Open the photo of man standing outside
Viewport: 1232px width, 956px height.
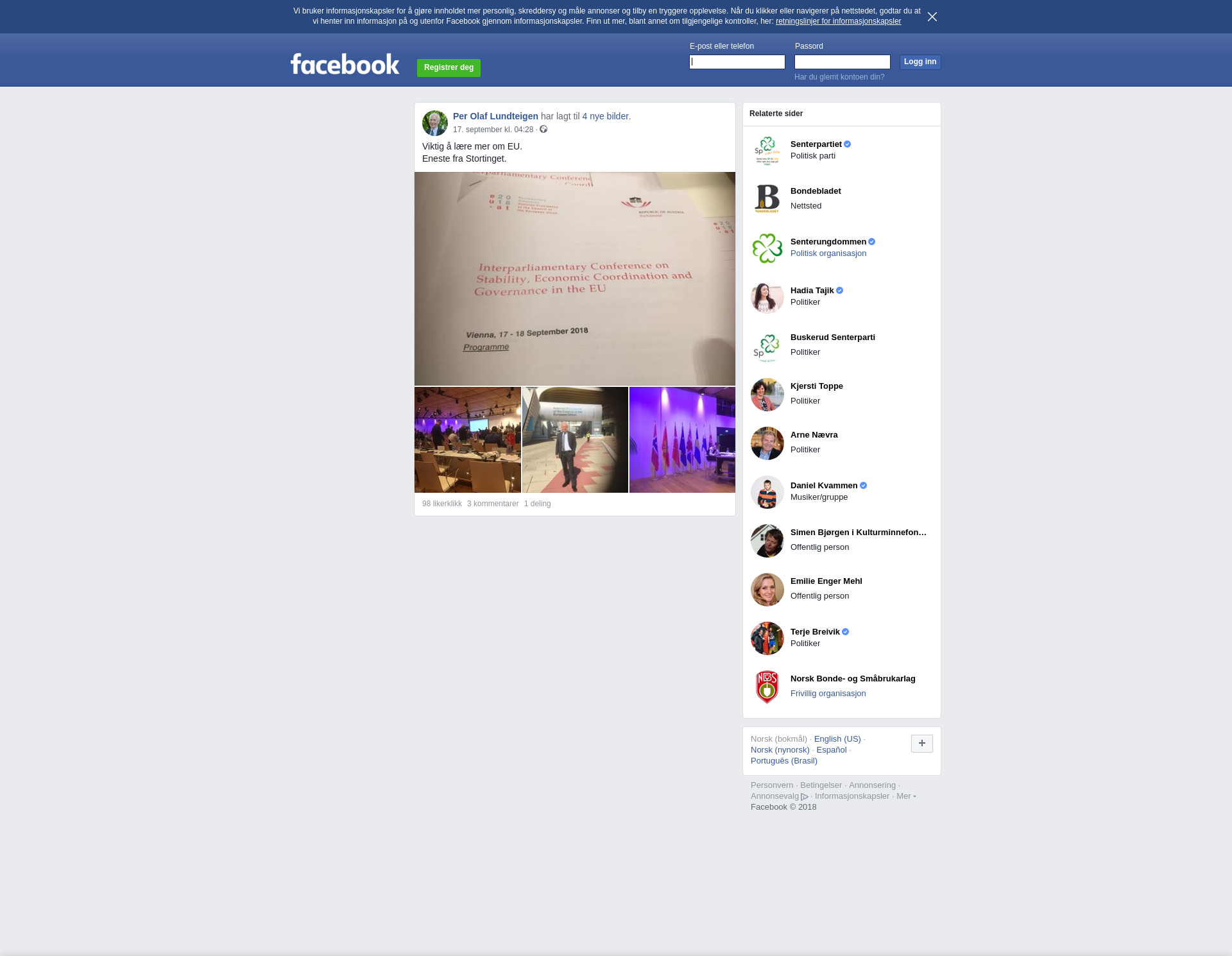click(x=575, y=440)
